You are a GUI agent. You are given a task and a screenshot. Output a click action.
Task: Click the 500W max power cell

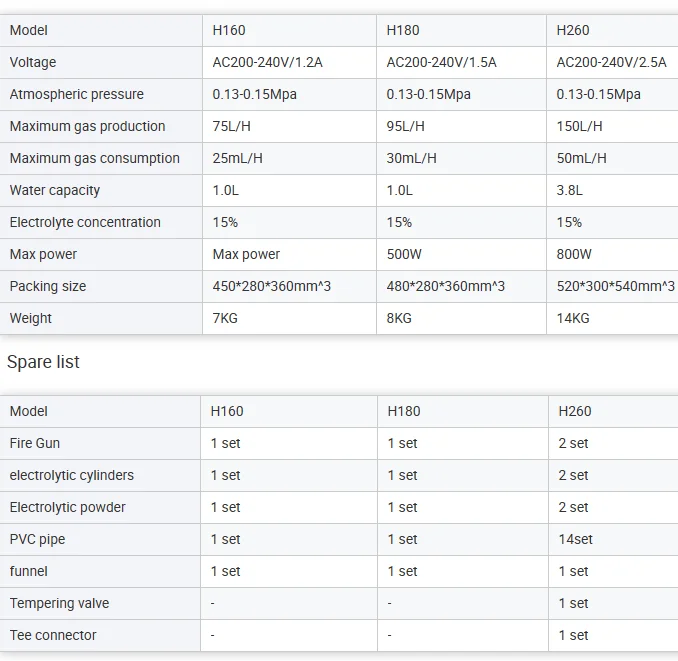click(405, 254)
